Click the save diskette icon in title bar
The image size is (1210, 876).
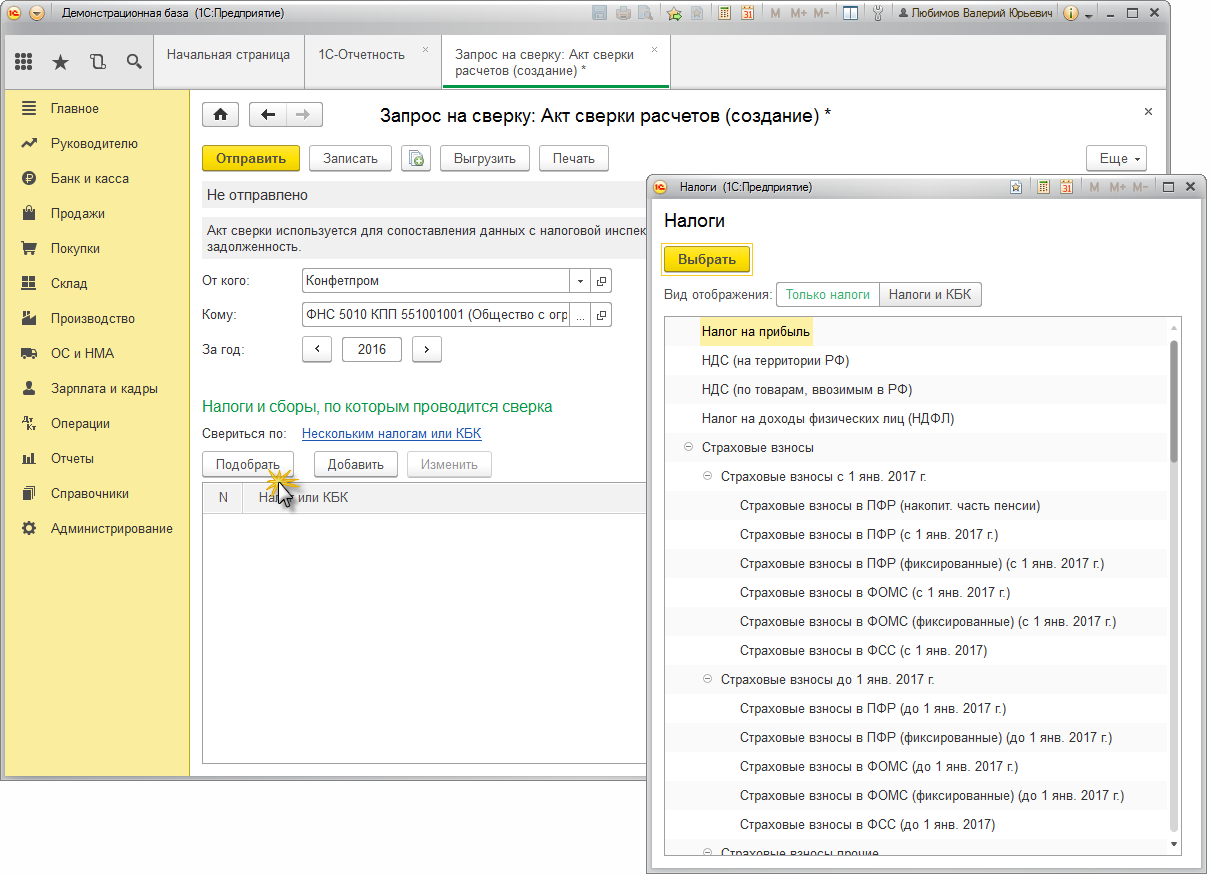600,14
